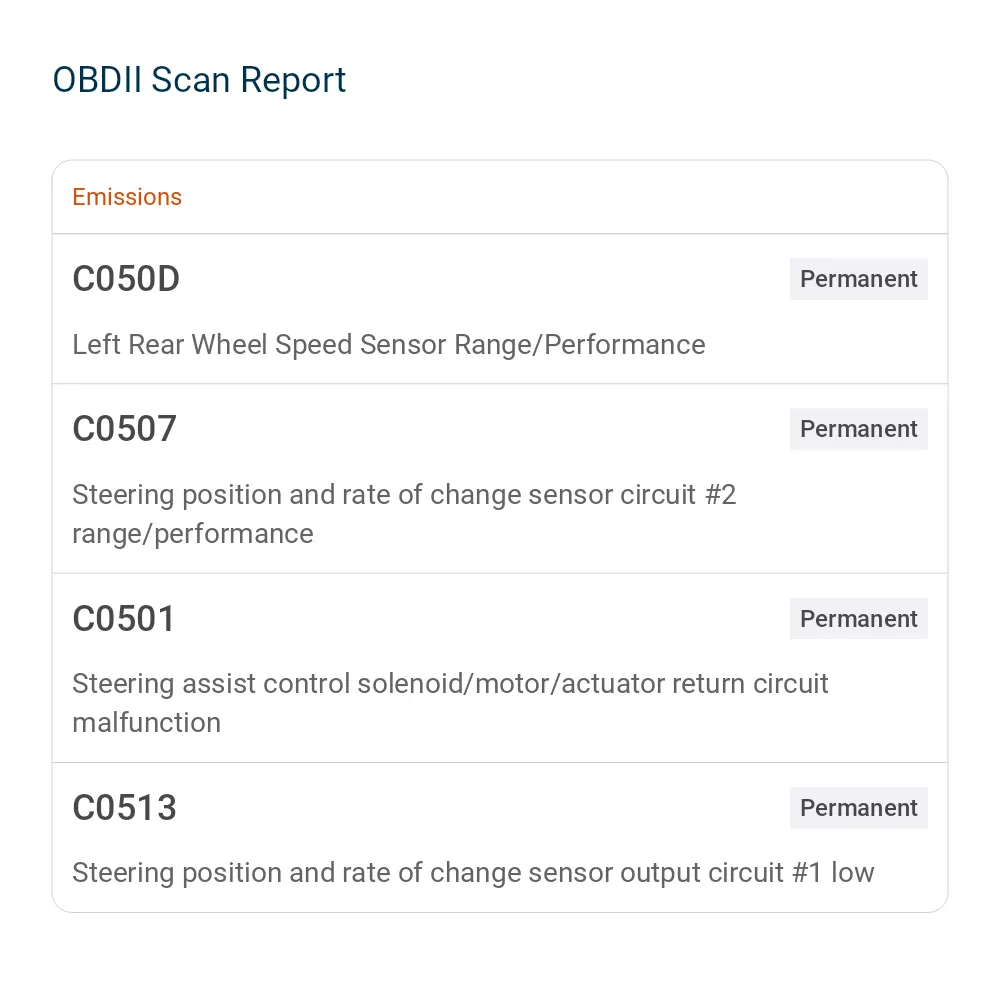Click the Permanent badge for C0513
The width and height of the screenshot is (1000, 1000).
click(x=858, y=807)
